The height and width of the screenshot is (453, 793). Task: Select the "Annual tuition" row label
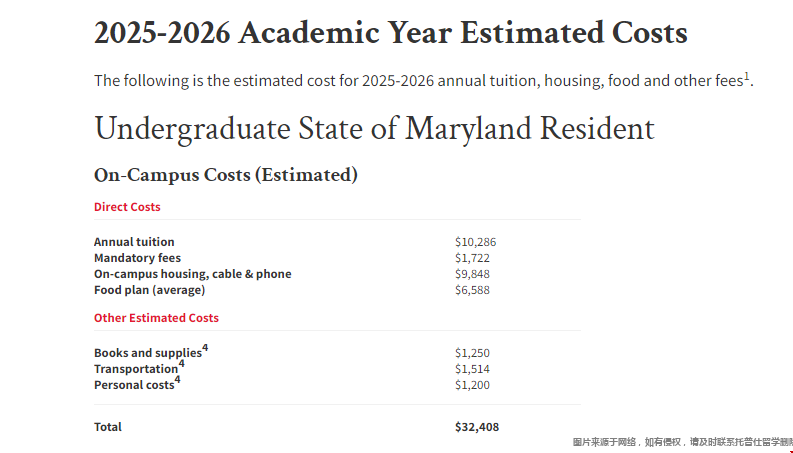tap(134, 242)
